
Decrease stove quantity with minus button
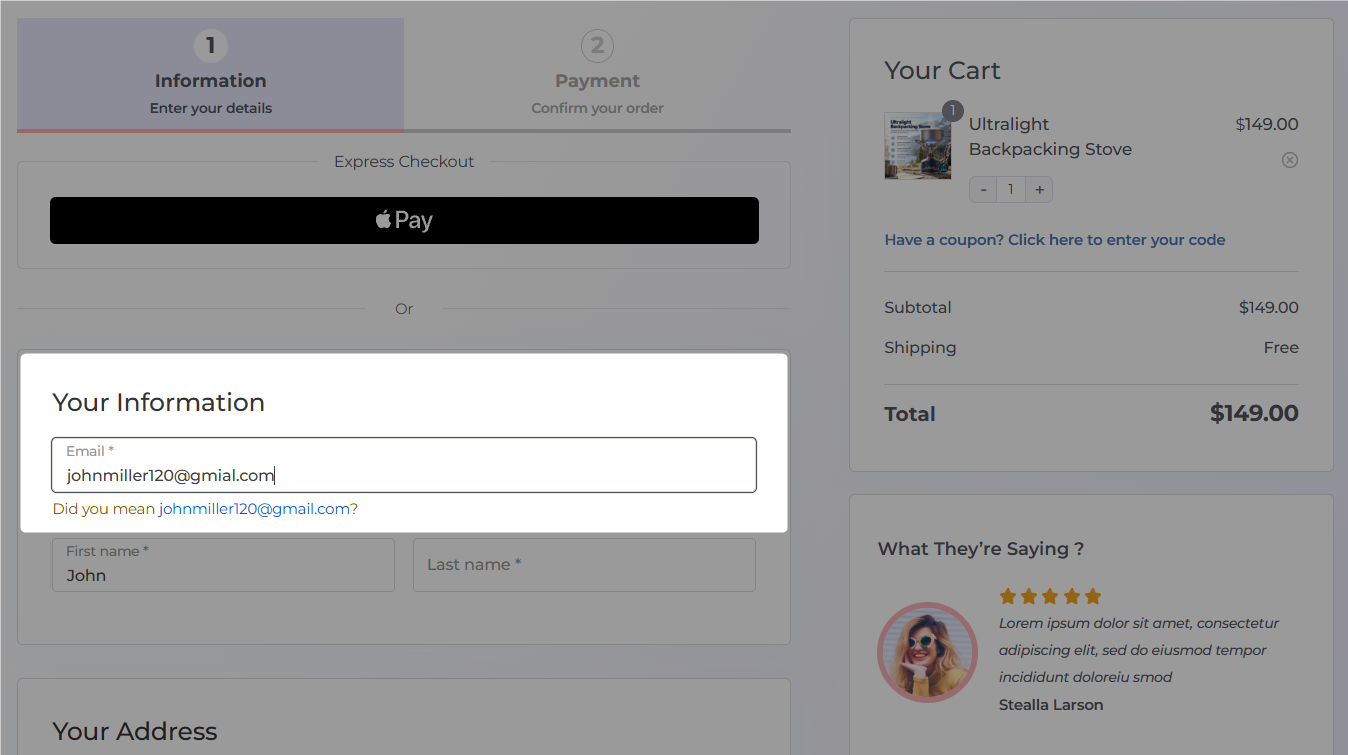point(983,190)
